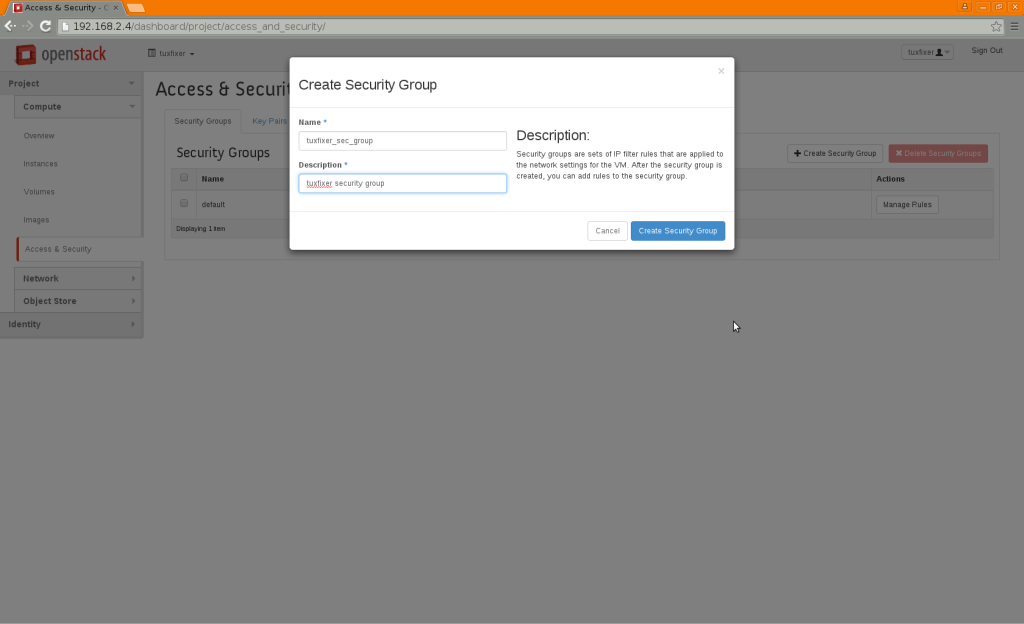Viewport: 1024px width, 624px height.
Task: Collapse the Compute sidebar section
Action: 71,106
